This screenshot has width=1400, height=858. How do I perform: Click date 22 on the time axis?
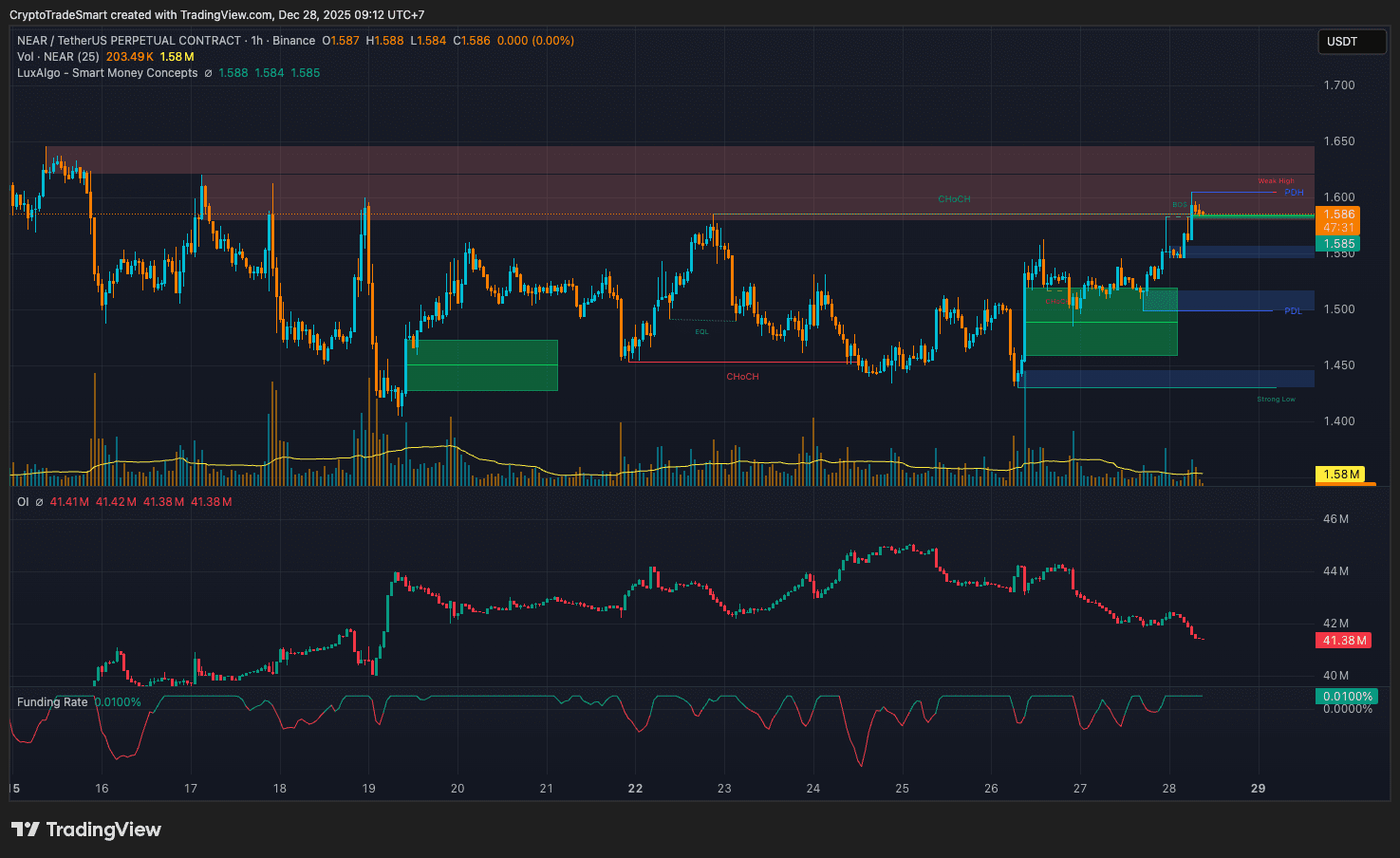(x=635, y=789)
